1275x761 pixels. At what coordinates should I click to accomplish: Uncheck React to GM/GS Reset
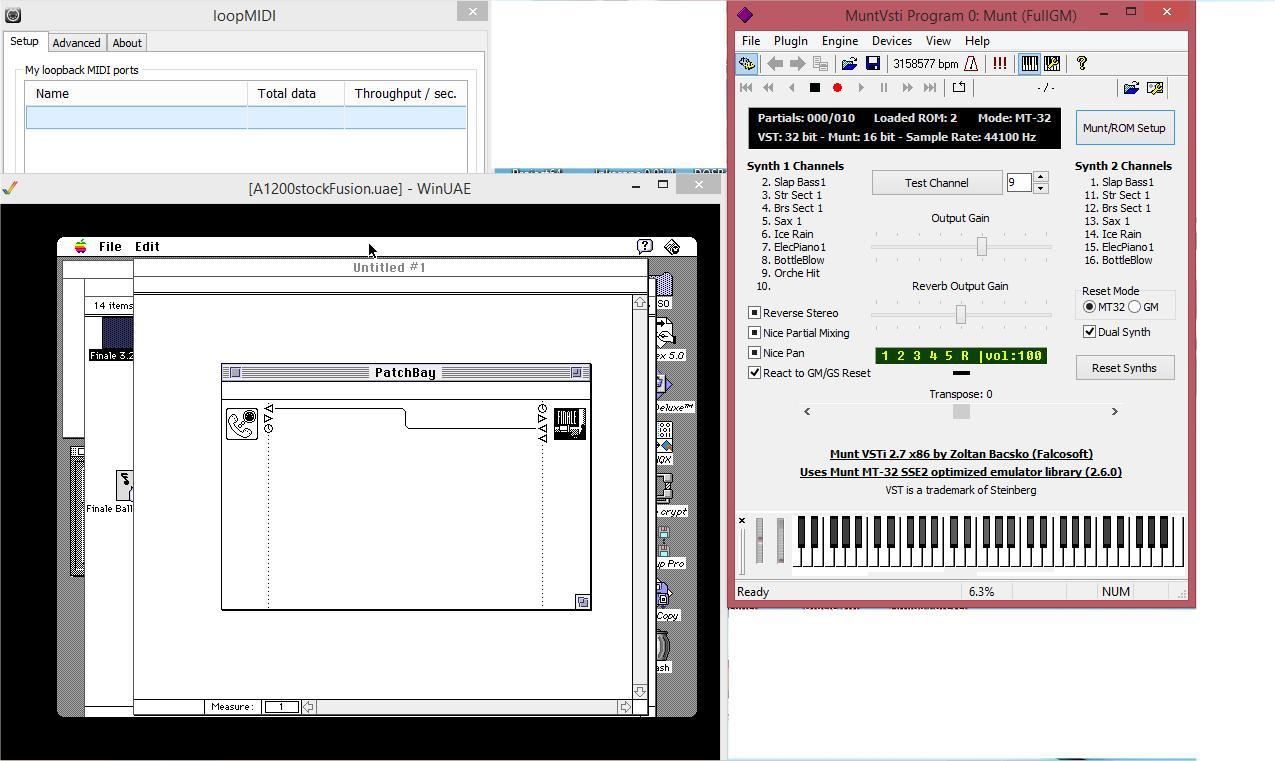pyautogui.click(x=755, y=373)
